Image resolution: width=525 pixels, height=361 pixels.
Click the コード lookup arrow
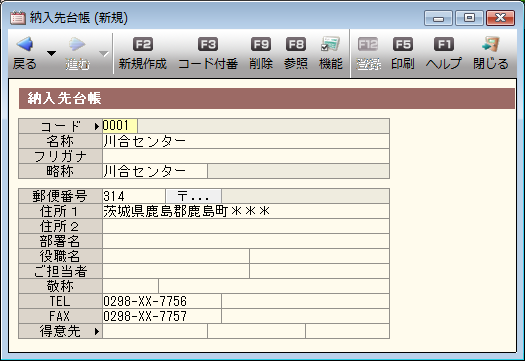[97, 127]
